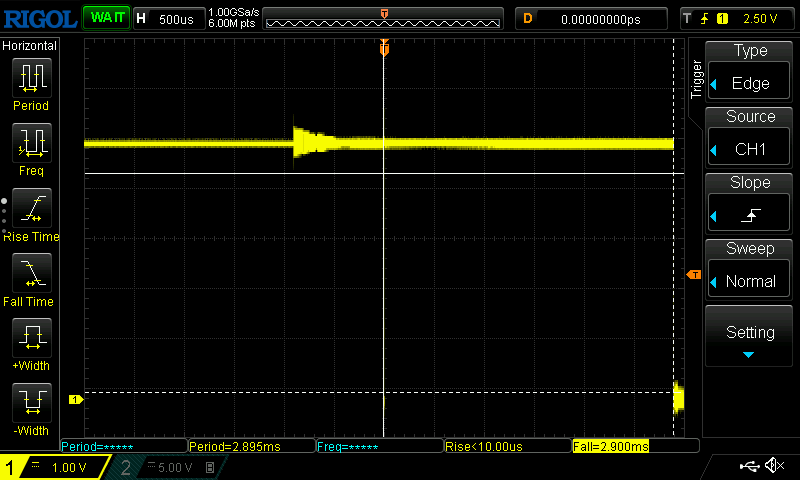Toggle the speaker sound icon
Screen dimensions: 800x480
point(774,466)
